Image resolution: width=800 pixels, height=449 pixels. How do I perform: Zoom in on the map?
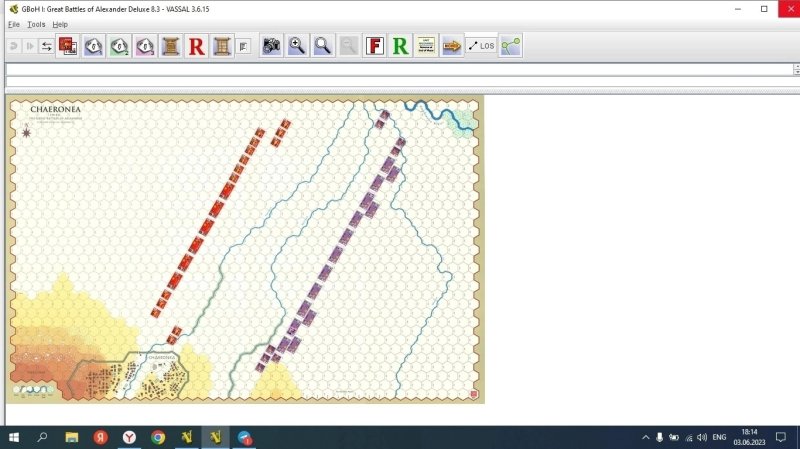click(x=297, y=46)
